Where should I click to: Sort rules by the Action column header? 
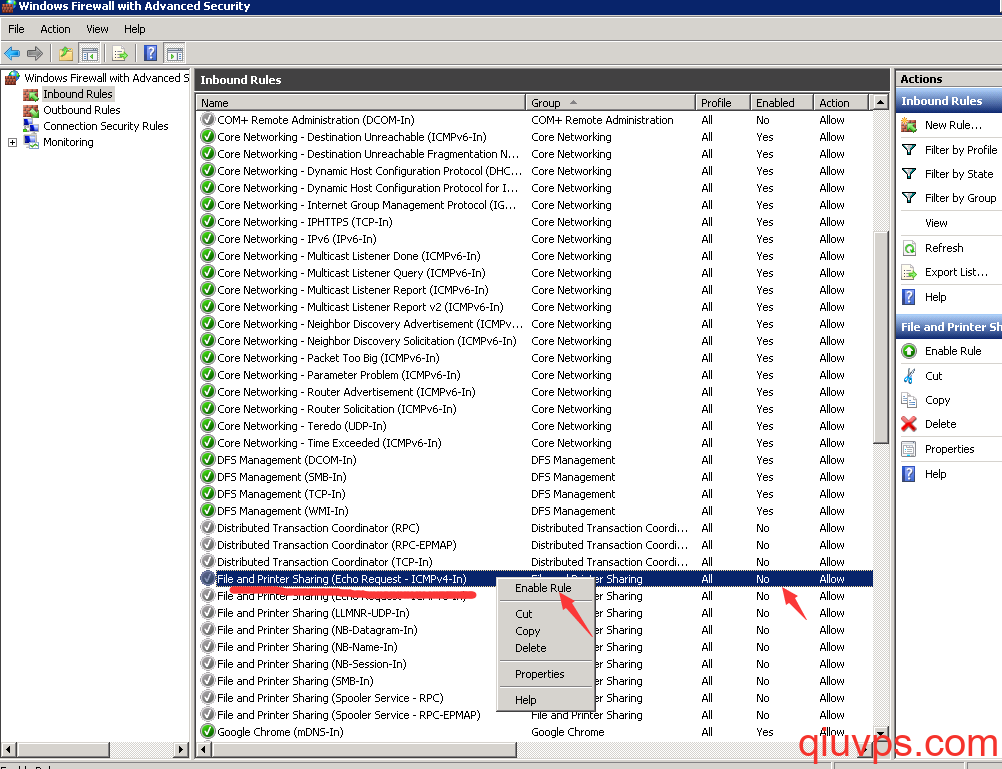click(x=841, y=103)
